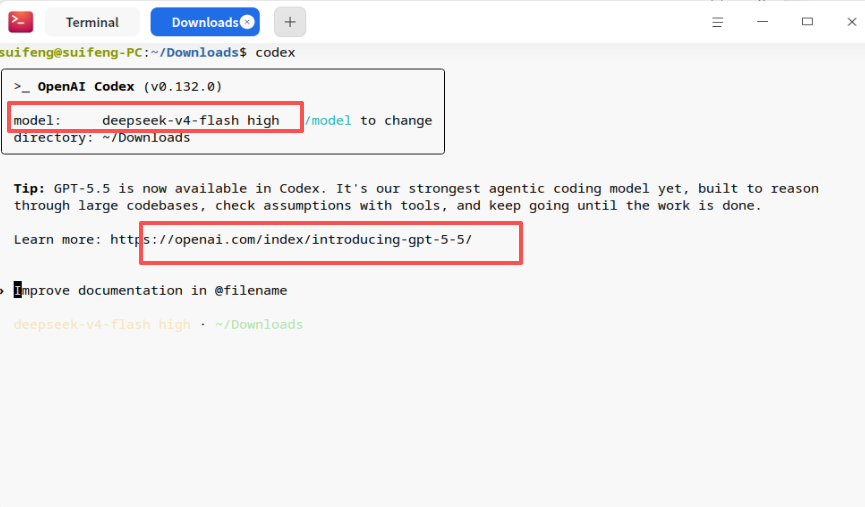This screenshot has height=507, width=865.
Task: Select the Downloads tab
Action: tap(205, 22)
